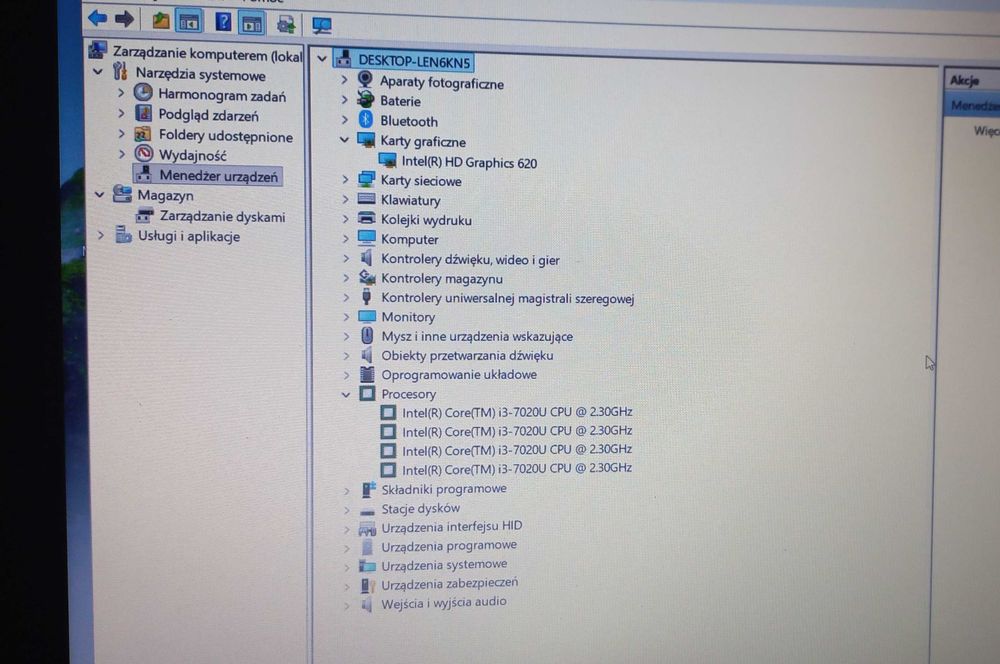Click the printer toolbar icon
Image resolution: width=1000 pixels, height=664 pixels.
[286, 25]
